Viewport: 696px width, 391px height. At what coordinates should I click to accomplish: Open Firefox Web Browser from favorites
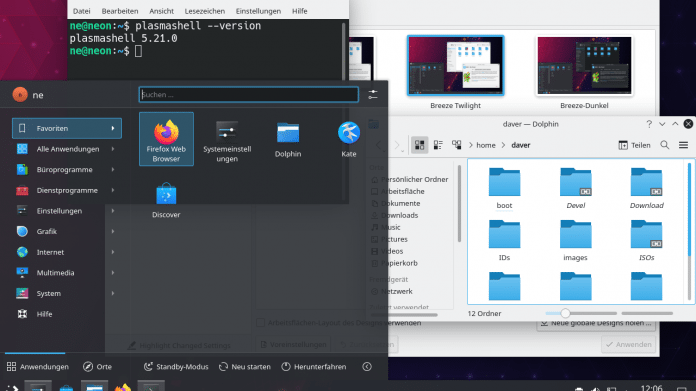[x=166, y=139]
